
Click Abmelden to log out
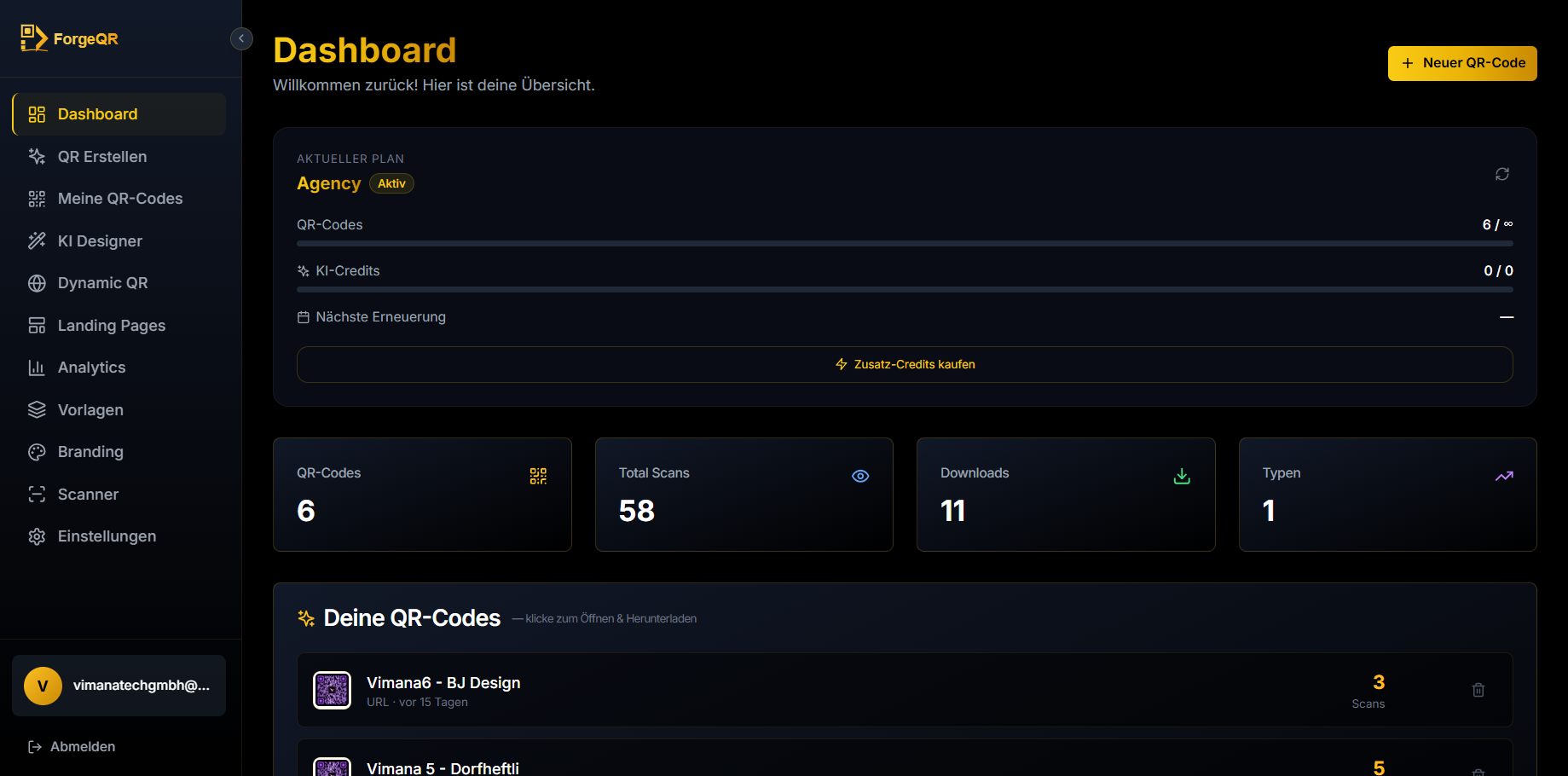coord(72,747)
